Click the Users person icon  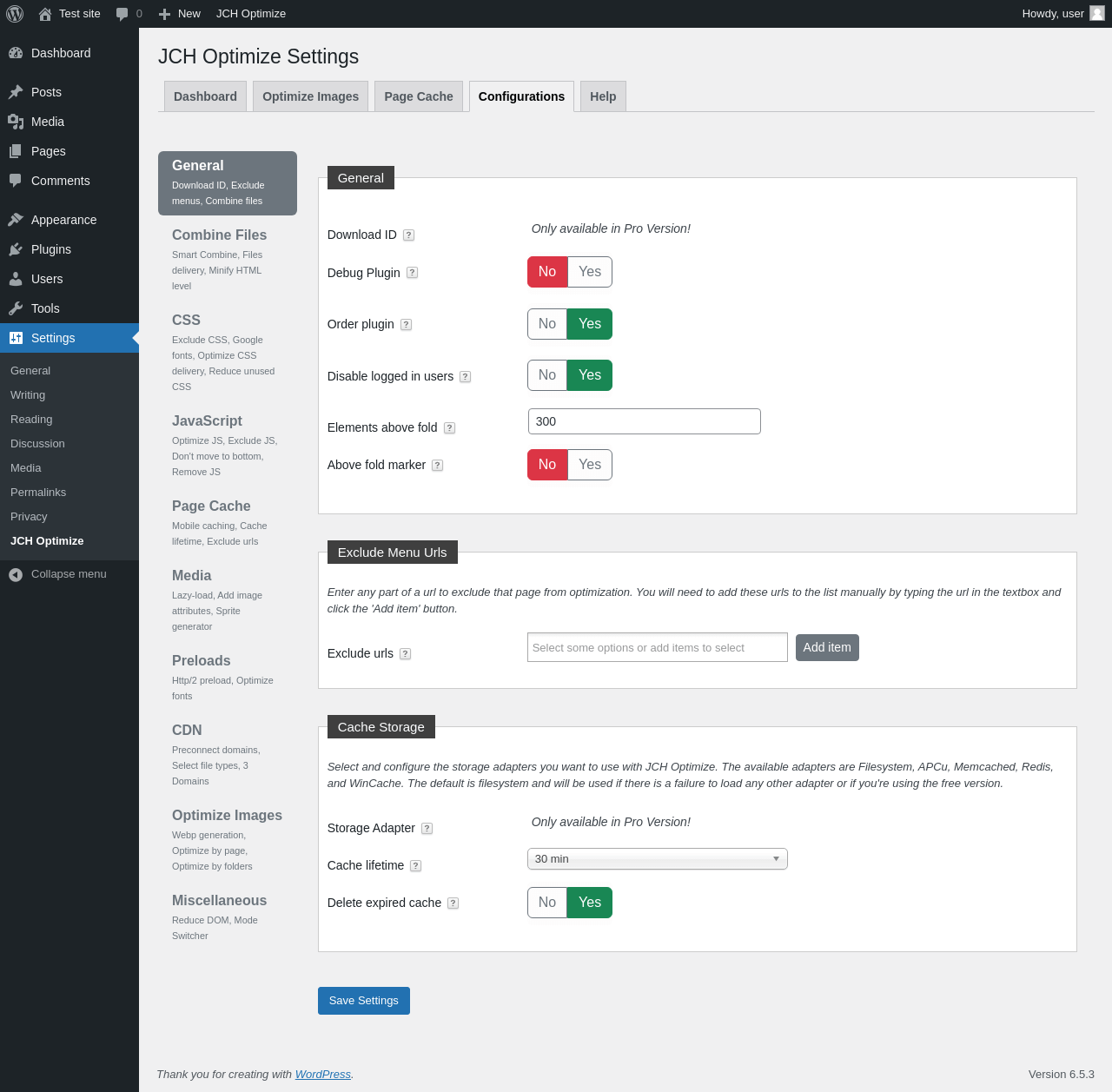coord(16,279)
